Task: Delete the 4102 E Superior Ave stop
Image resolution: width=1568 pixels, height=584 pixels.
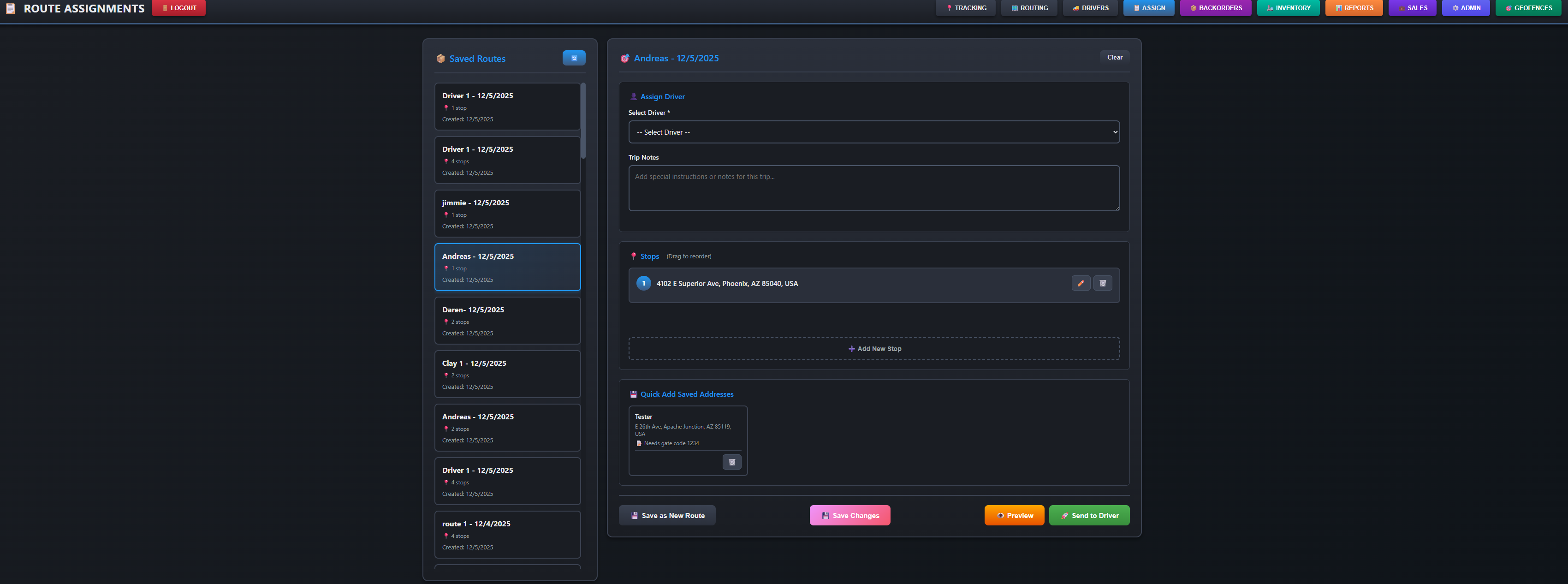Action: coord(1102,283)
